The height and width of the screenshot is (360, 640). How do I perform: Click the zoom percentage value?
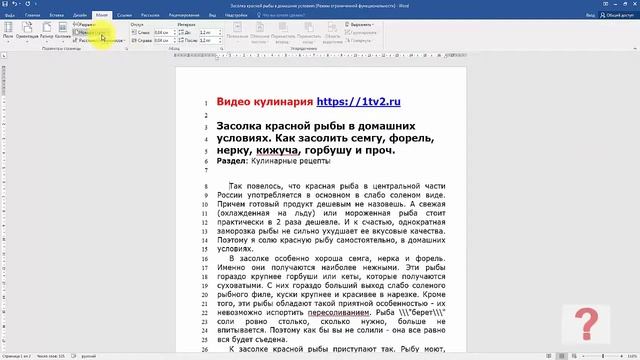tap(632, 356)
